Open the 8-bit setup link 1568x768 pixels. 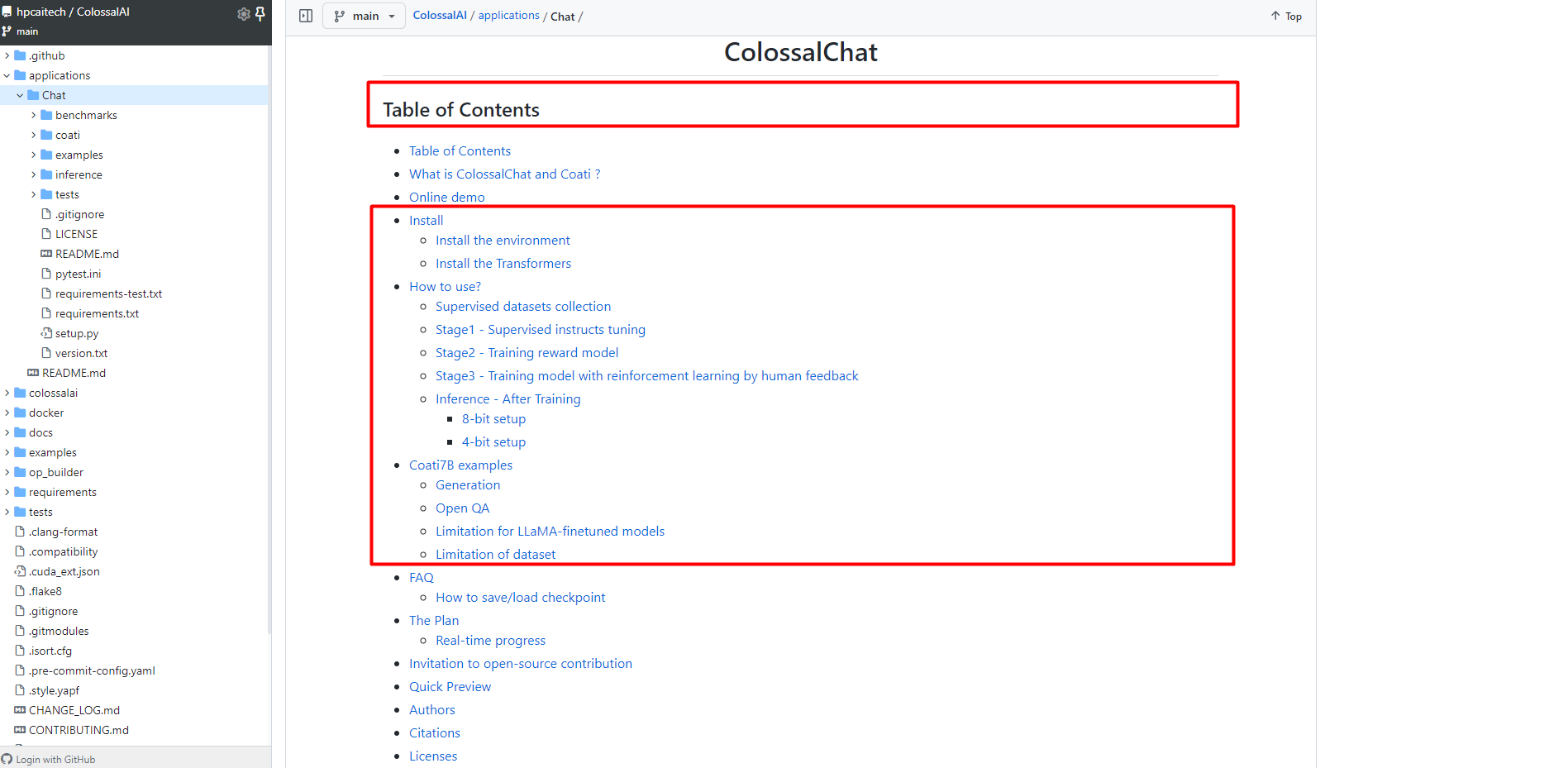pos(493,418)
